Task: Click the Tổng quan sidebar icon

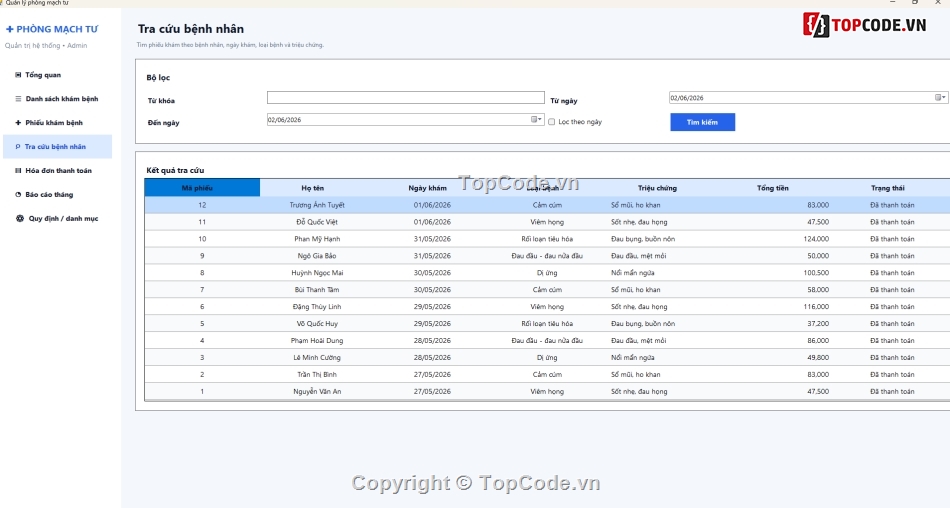Action: click(x=18, y=75)
